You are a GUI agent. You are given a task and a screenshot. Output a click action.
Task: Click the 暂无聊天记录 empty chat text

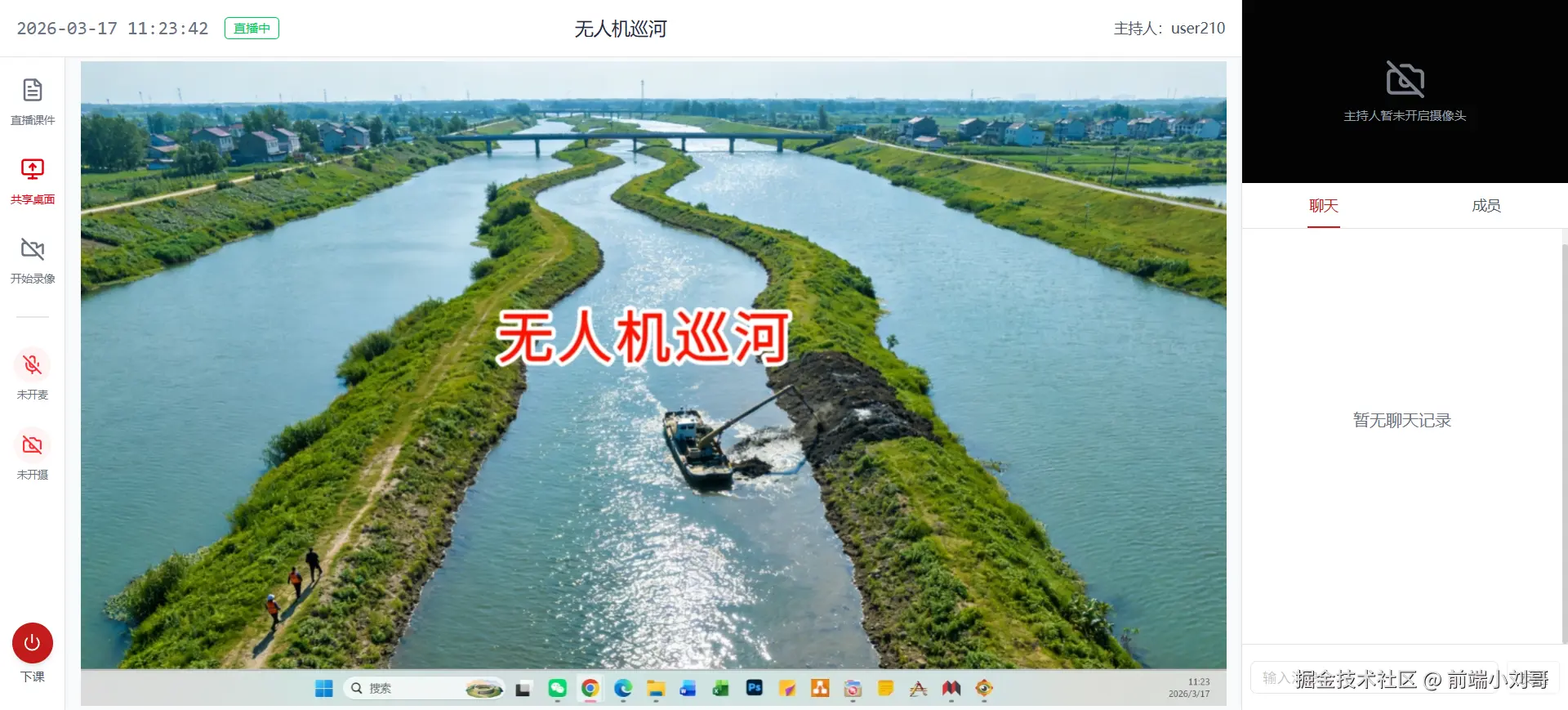1401,421
